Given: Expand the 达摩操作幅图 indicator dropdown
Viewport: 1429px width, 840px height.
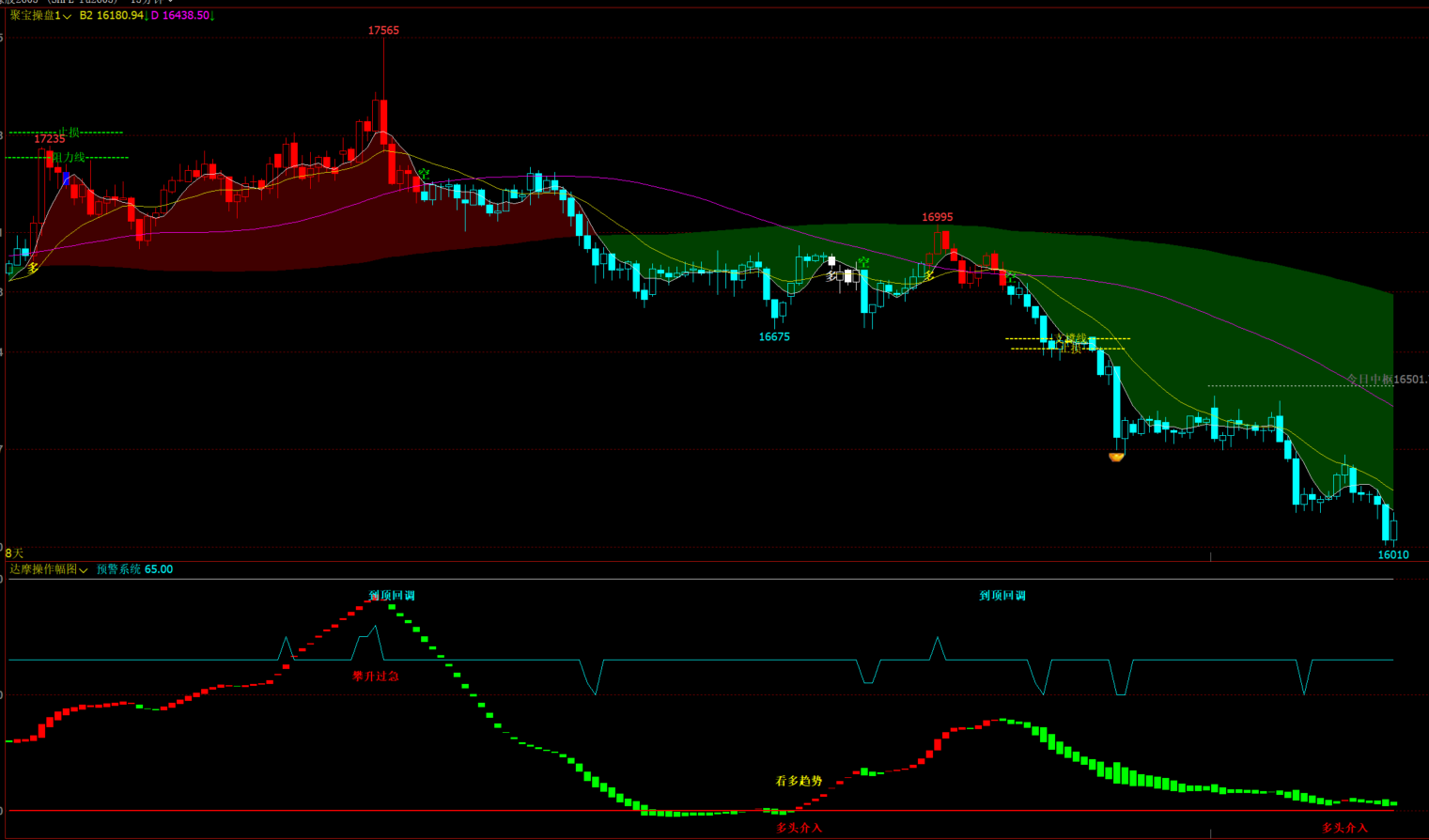Looking at the screenshot, I should (x=48, y=569).
